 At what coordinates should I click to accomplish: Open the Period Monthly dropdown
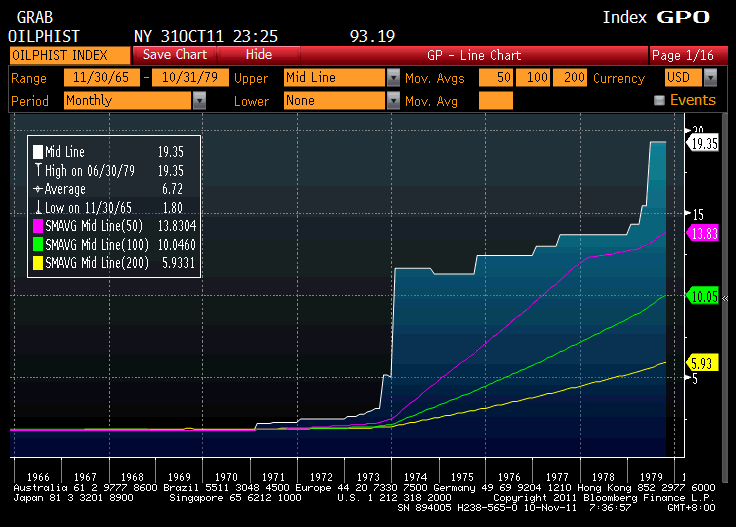click(199, 100)
